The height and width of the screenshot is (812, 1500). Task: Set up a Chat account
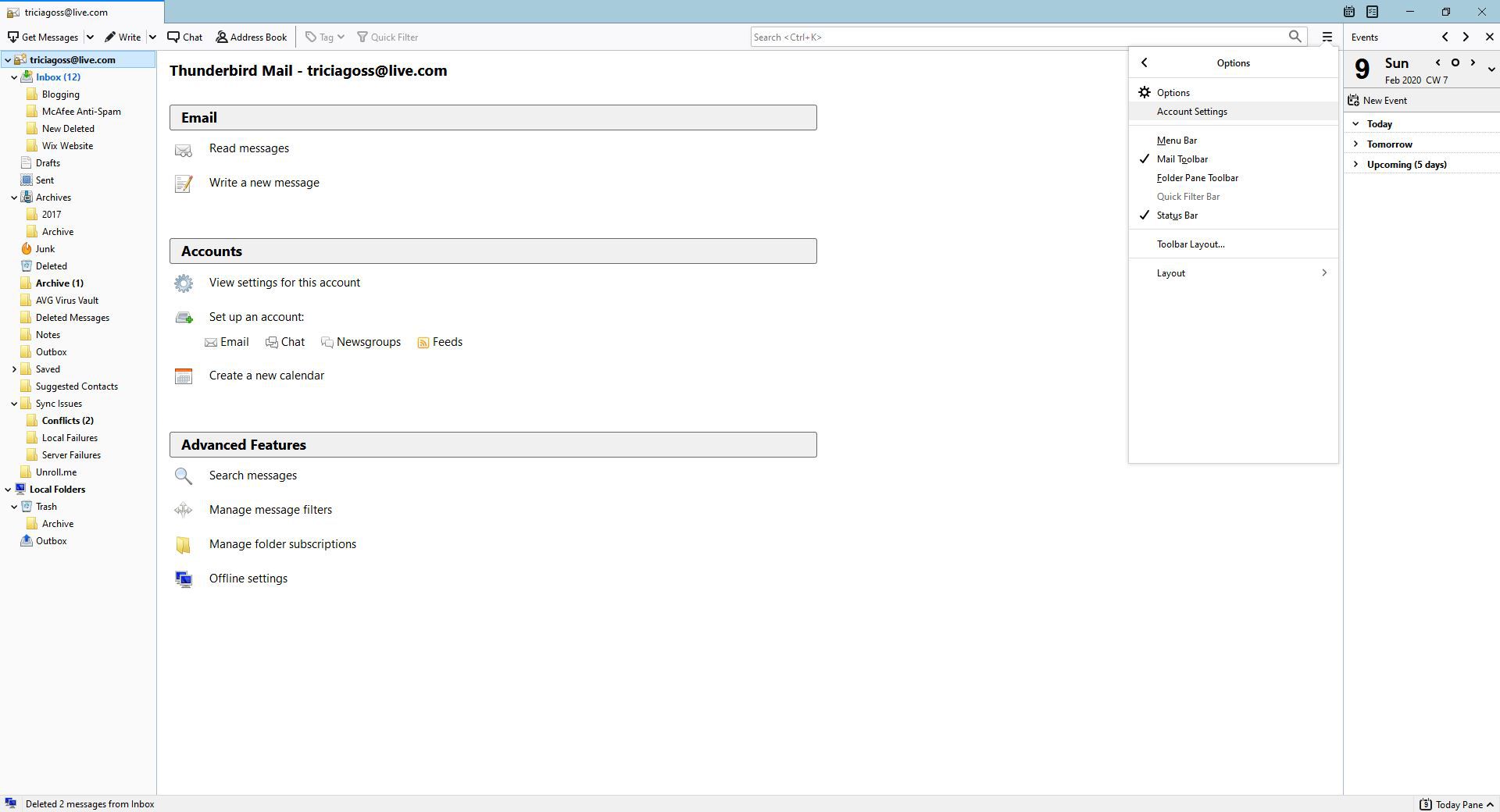coord(285,342)
